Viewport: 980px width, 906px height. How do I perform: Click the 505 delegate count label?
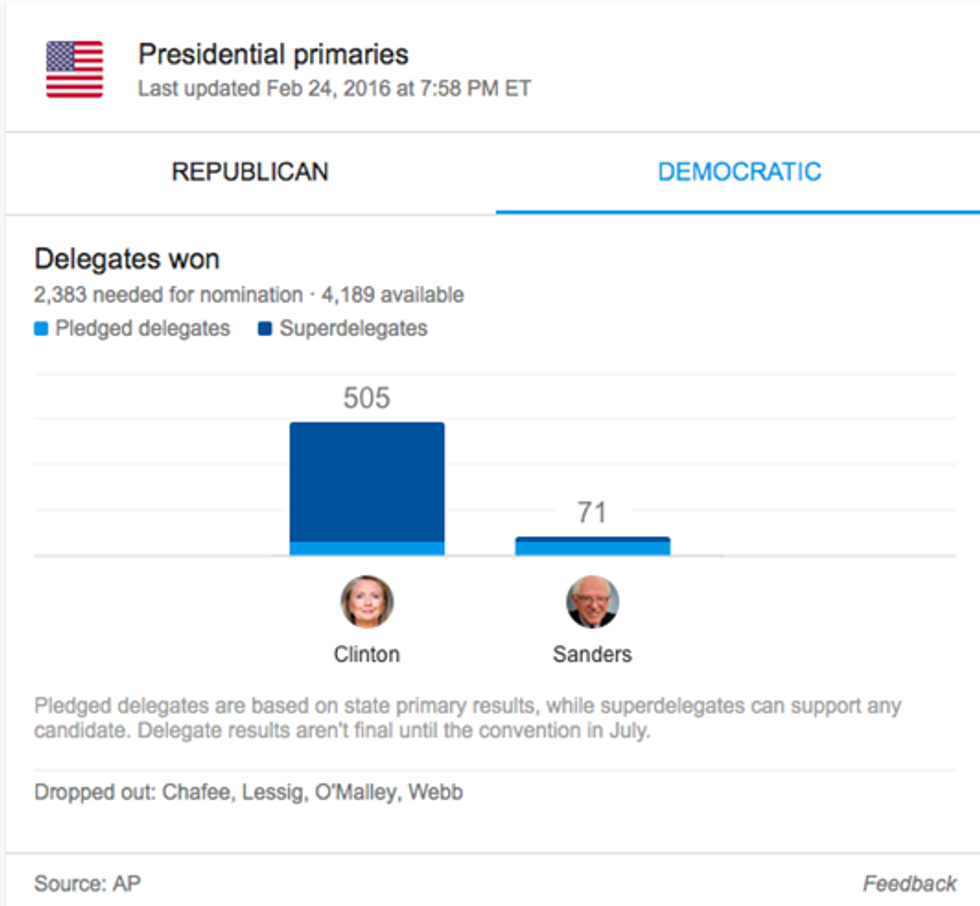coord(367,399)
